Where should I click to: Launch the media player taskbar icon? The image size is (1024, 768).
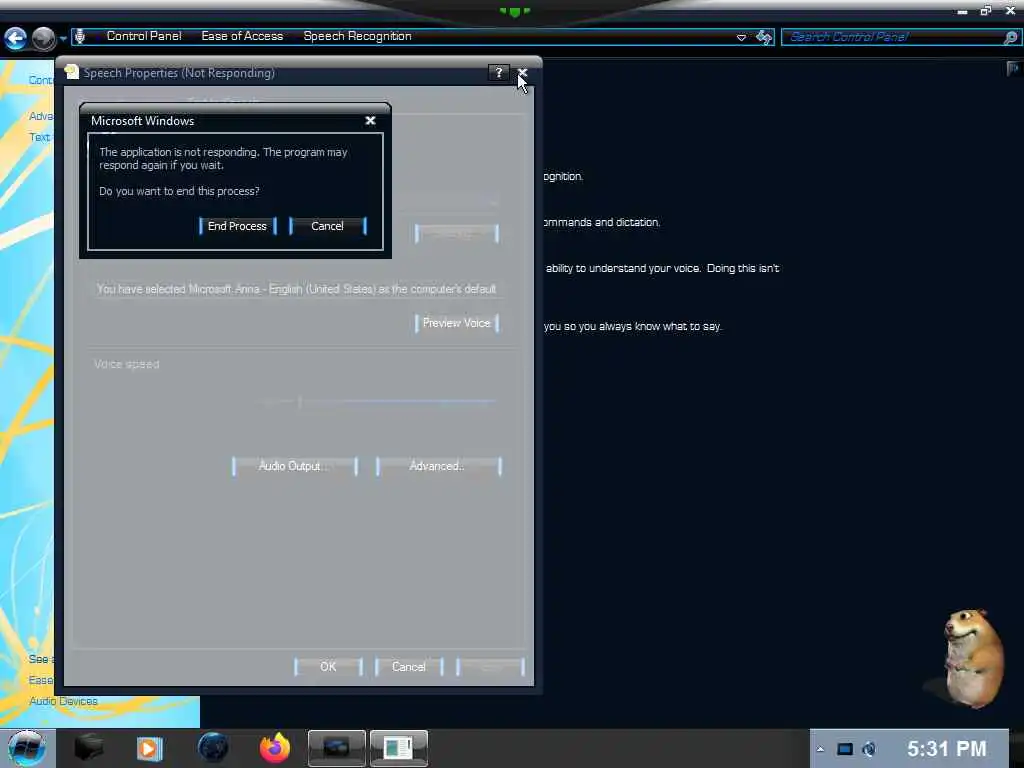coord(150,748)
